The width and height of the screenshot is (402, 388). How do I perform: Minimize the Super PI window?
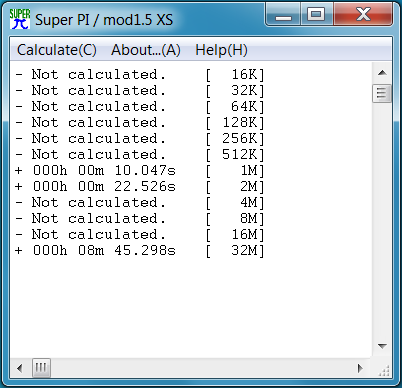point(283,15)
